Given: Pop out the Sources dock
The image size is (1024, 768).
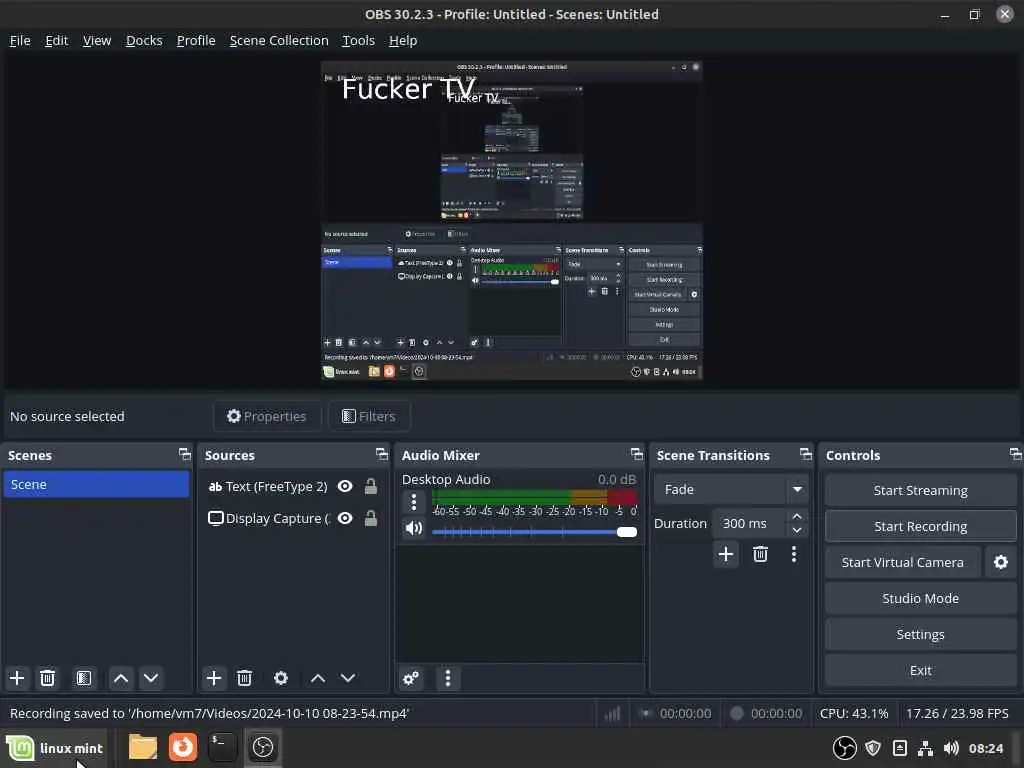Looking at the screenshot, I should pos(382,454).
